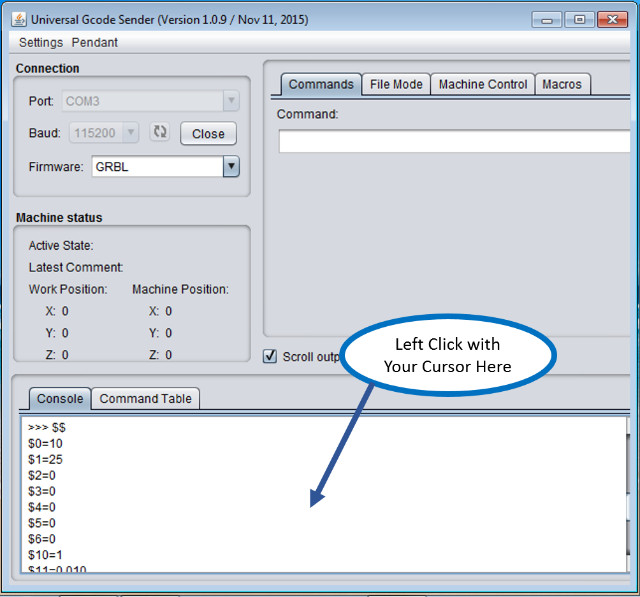Minimize the Universal Gcode Sender window
The width and height of the screenshot is (640, 597).
pos(547,20)
